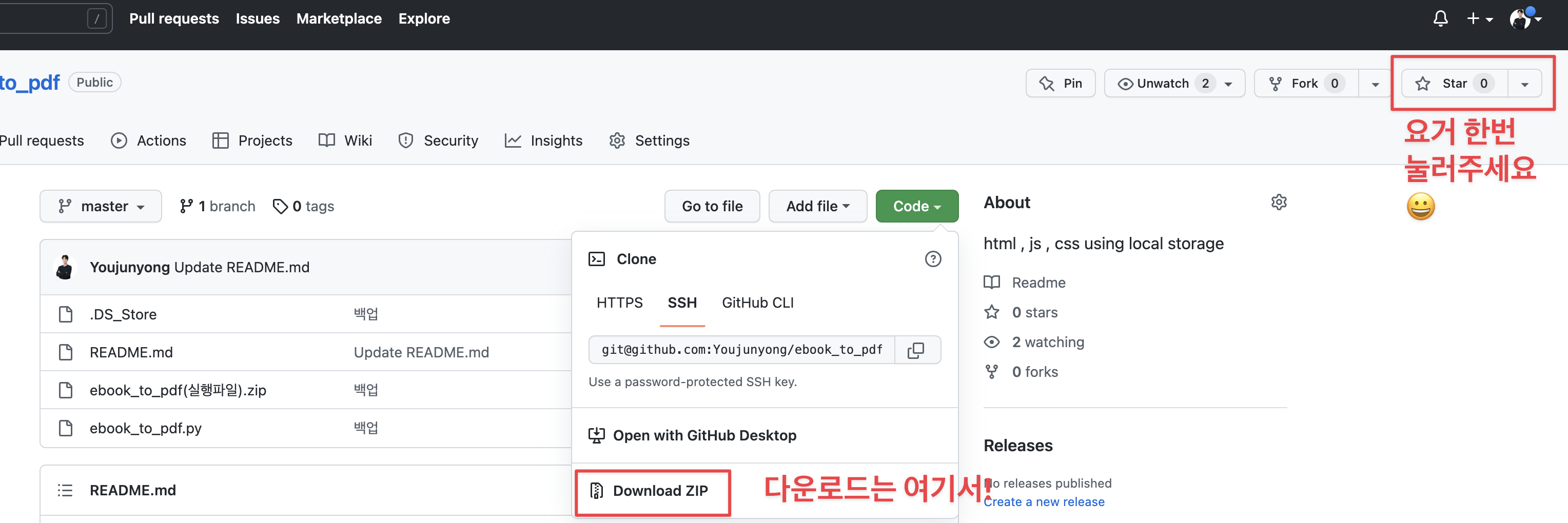Switch to the GitHub CLI clone tab

pyautogui.click(x=757, y=303)
